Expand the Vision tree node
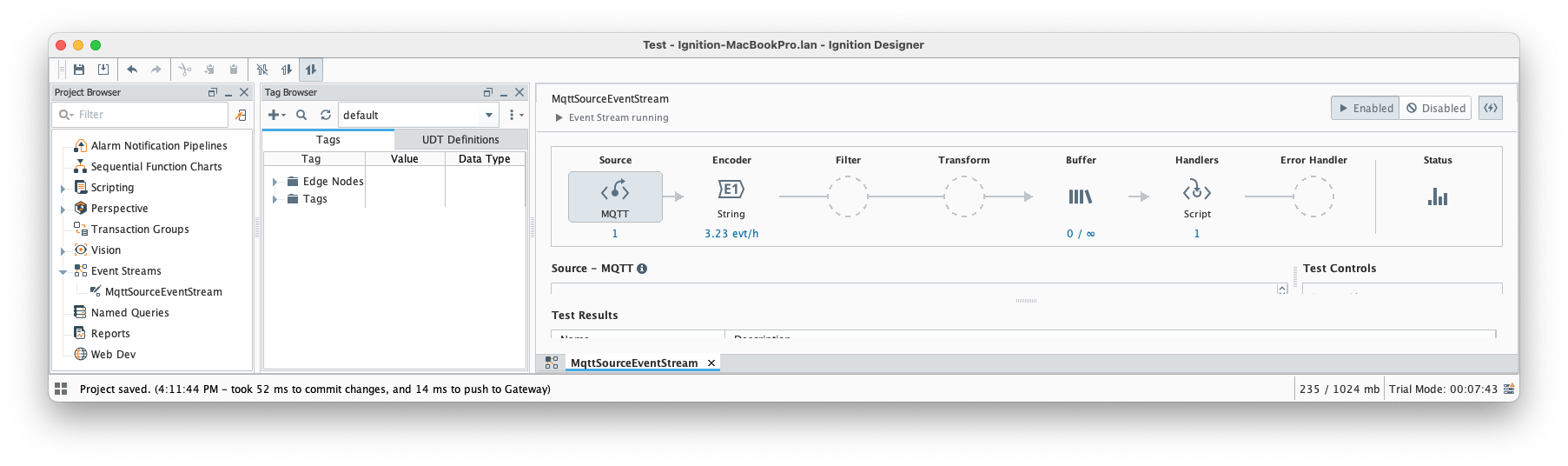 (x=63, y=250)
